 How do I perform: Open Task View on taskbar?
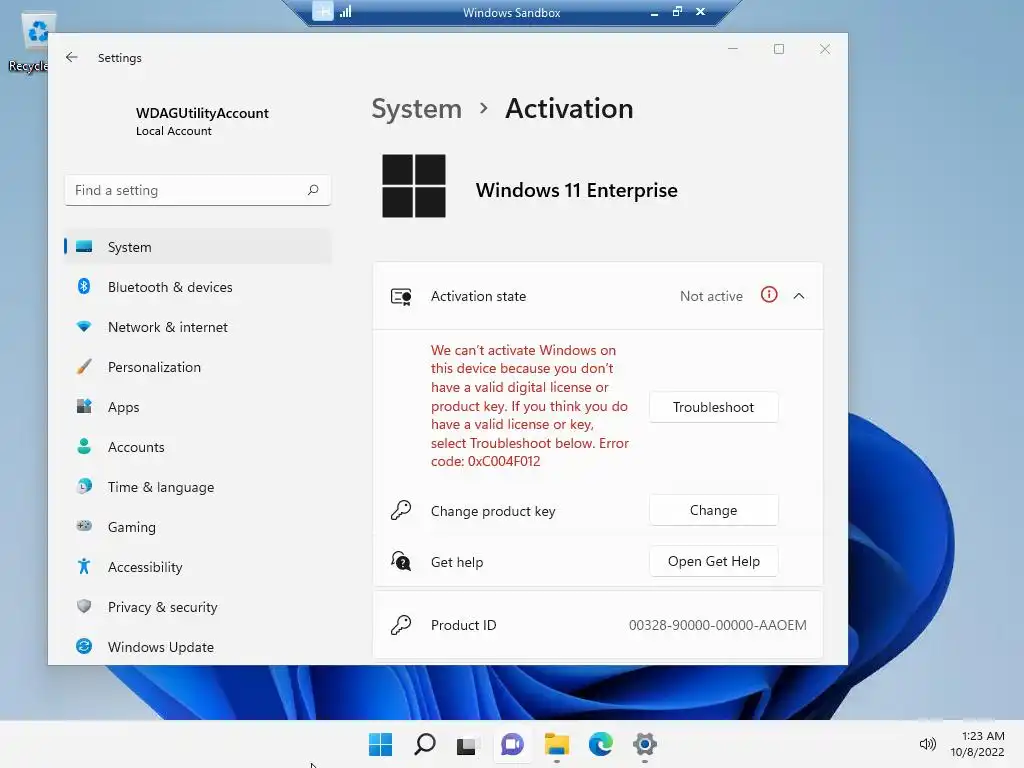tap(466, 744)
